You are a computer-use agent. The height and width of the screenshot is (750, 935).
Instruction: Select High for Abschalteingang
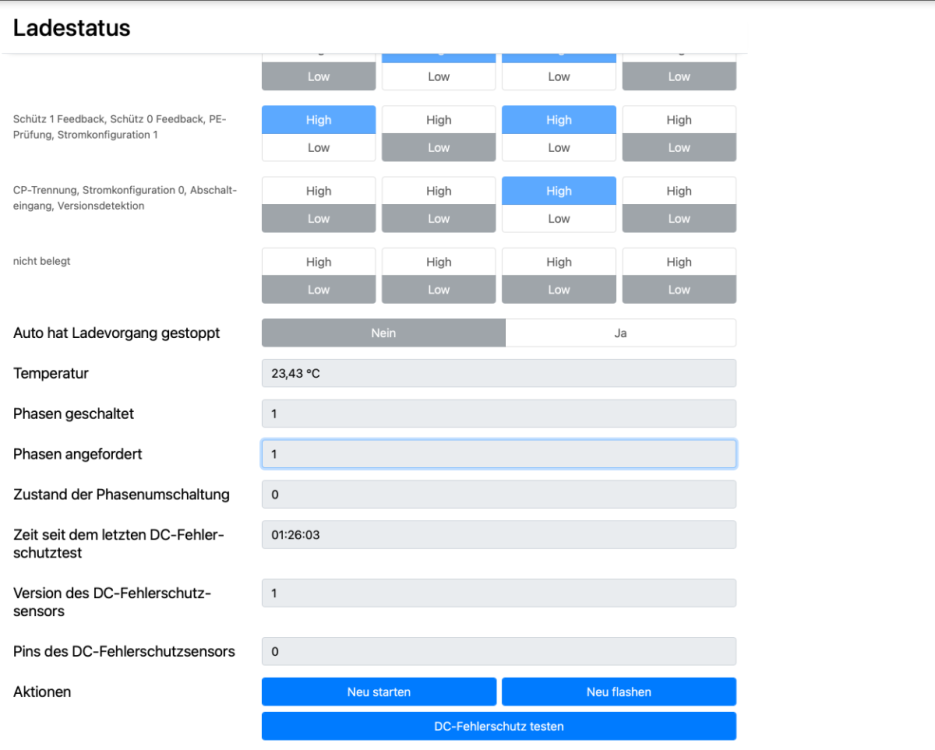[558, 191]
